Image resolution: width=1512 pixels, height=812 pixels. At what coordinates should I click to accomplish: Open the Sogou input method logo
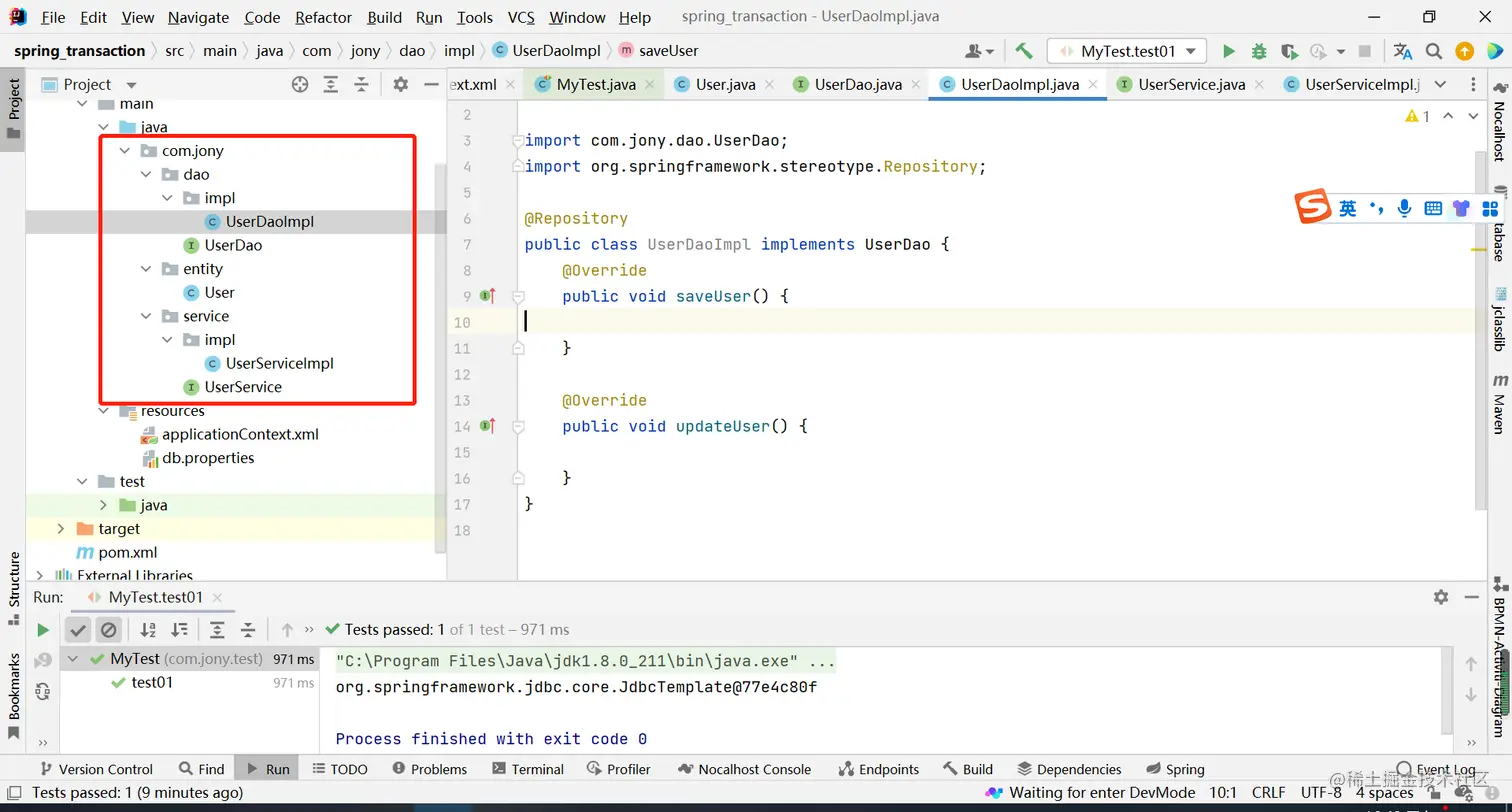(1314, 208)
